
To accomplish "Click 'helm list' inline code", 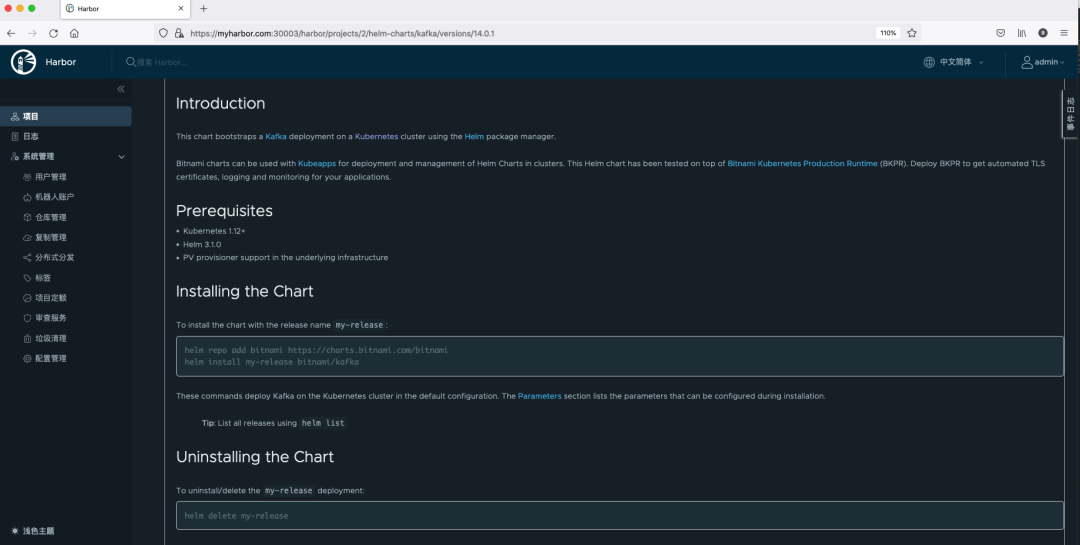I will tap(323, 423).
